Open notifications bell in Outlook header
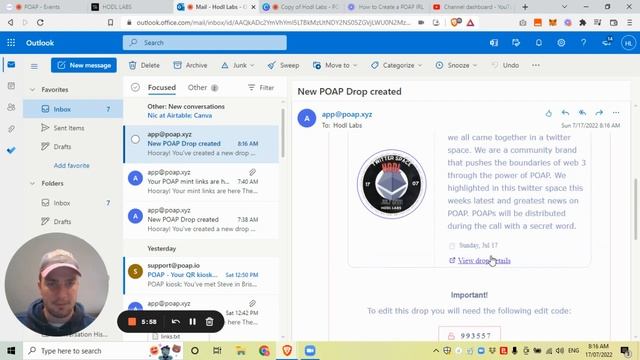This screenshot has width=640, height=360. (x=539, y=42)
